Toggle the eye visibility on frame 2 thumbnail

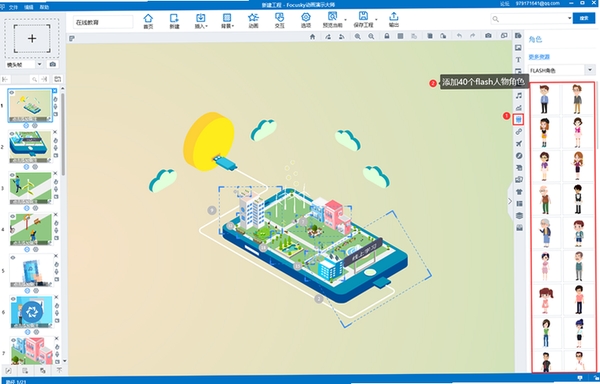[12, 134]
